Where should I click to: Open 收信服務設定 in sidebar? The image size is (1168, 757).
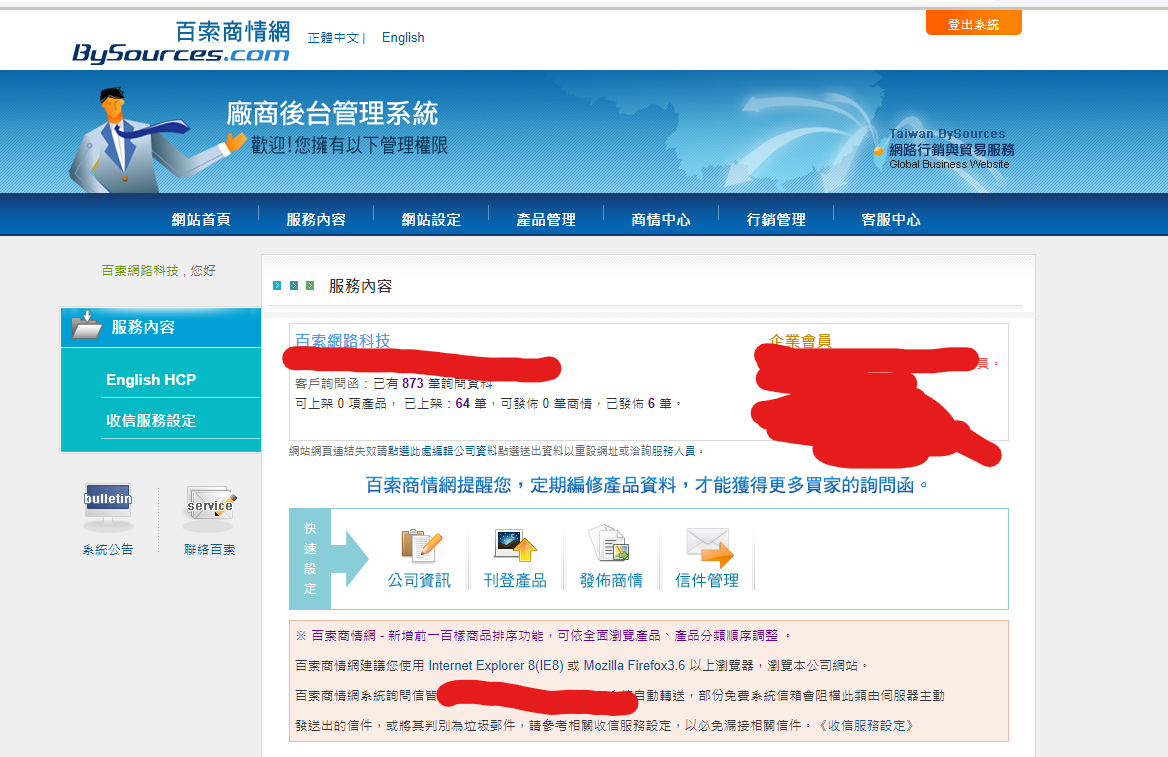pos(151,421)
